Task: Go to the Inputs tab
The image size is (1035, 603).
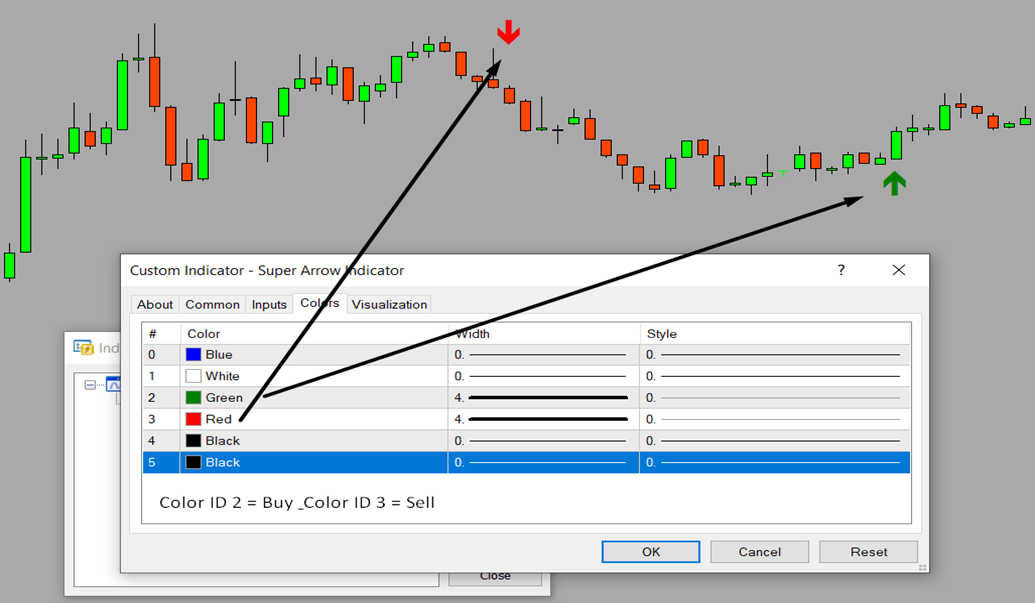Action: coord(269,304)
